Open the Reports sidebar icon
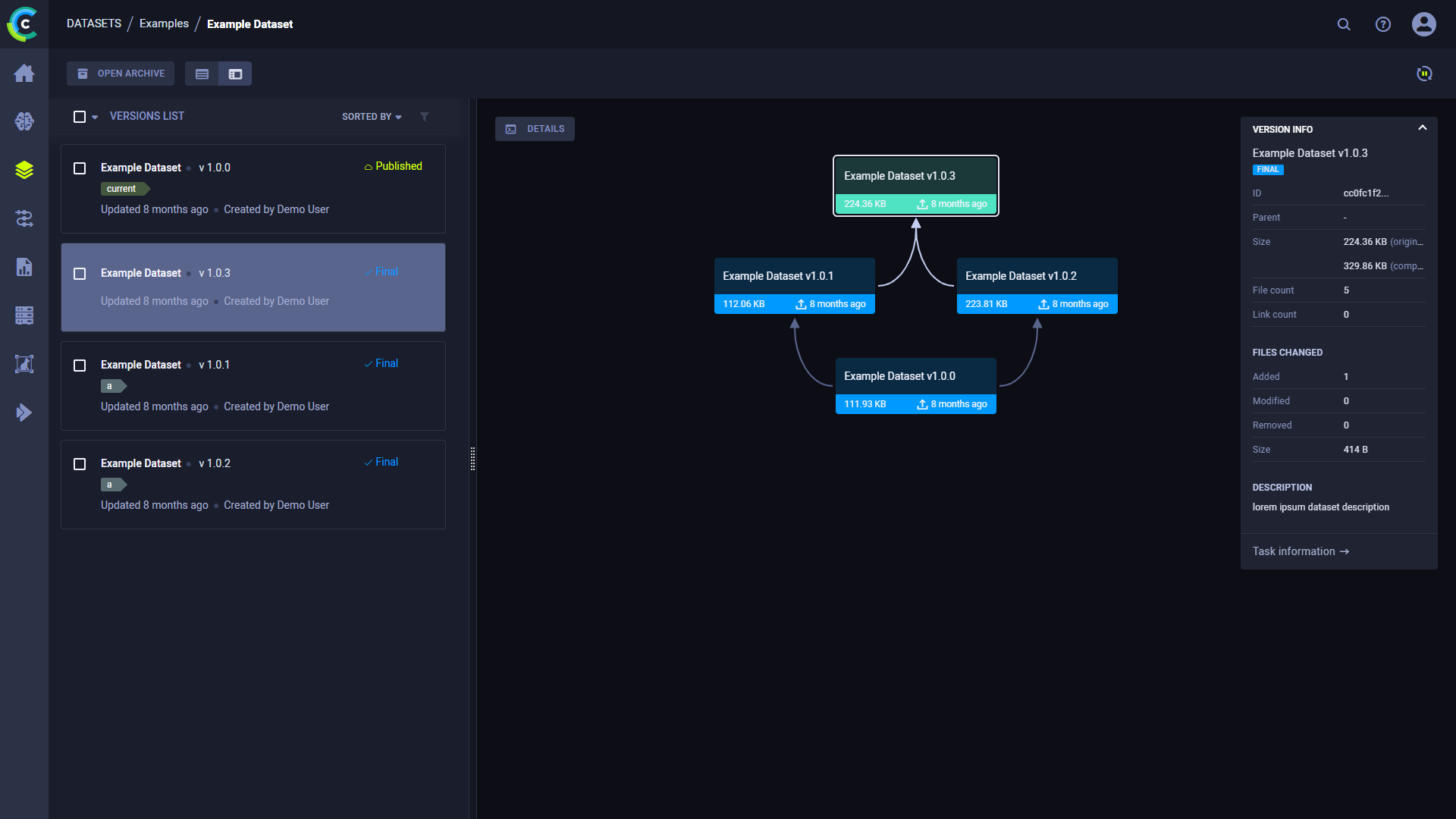 (24, 267)
